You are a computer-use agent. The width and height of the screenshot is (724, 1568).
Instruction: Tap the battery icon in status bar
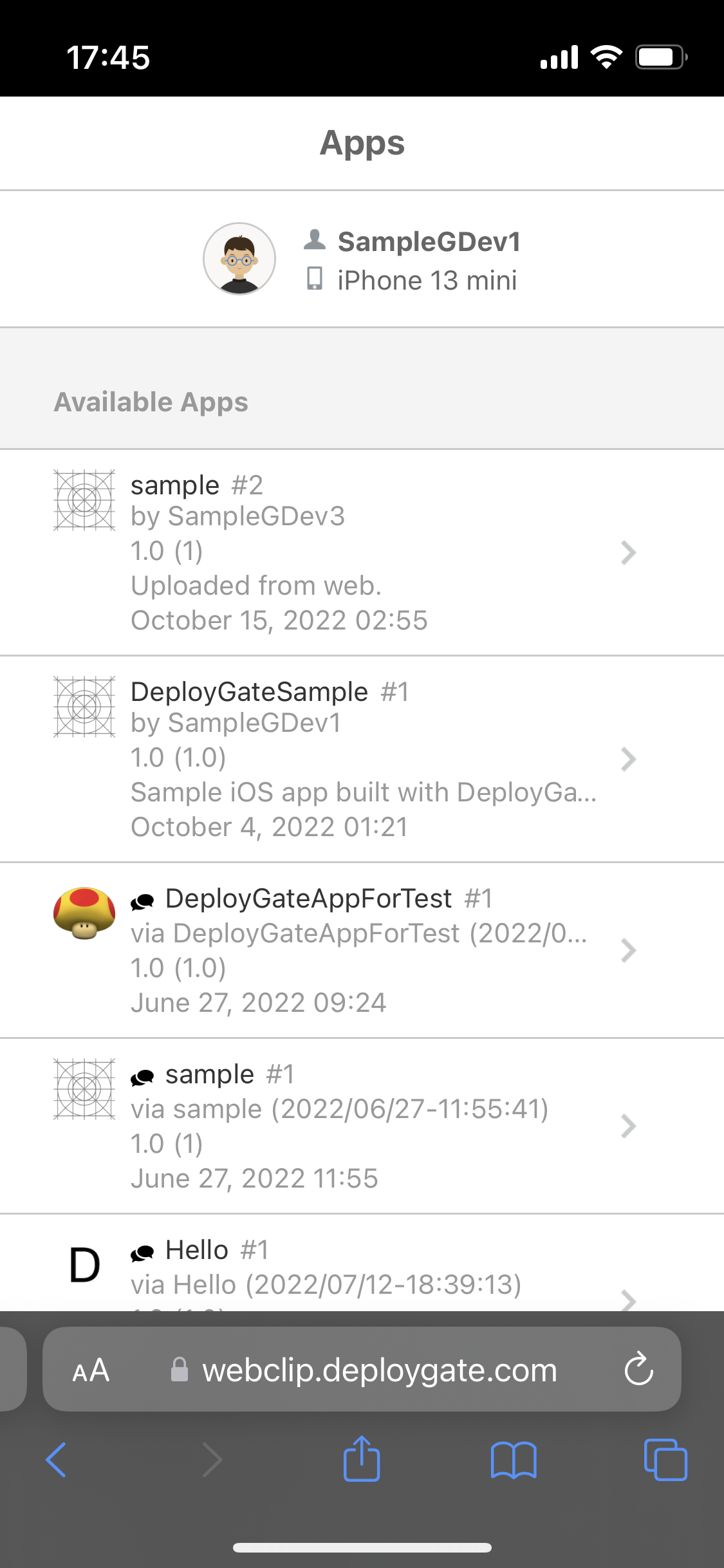(x=662, y=57)
